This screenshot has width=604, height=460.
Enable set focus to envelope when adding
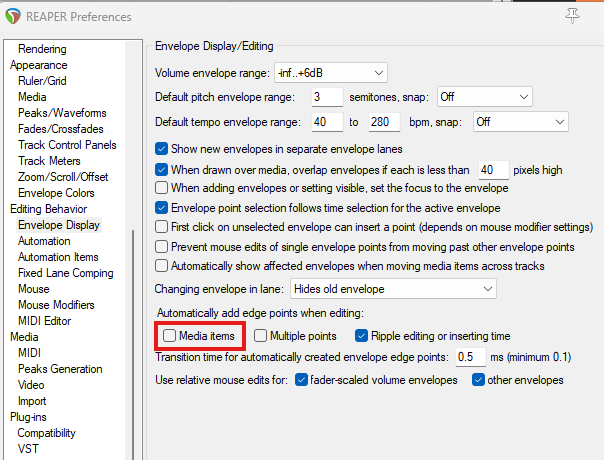click(x=161, y=188)
